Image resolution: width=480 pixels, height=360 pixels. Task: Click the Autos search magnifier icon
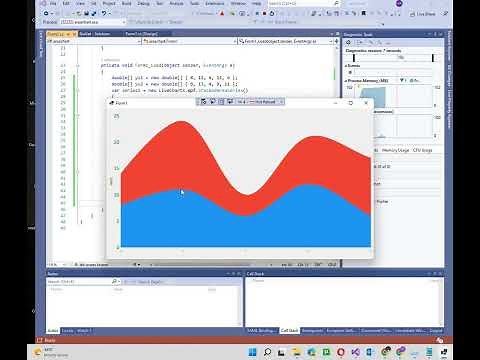tap(114, 282)
